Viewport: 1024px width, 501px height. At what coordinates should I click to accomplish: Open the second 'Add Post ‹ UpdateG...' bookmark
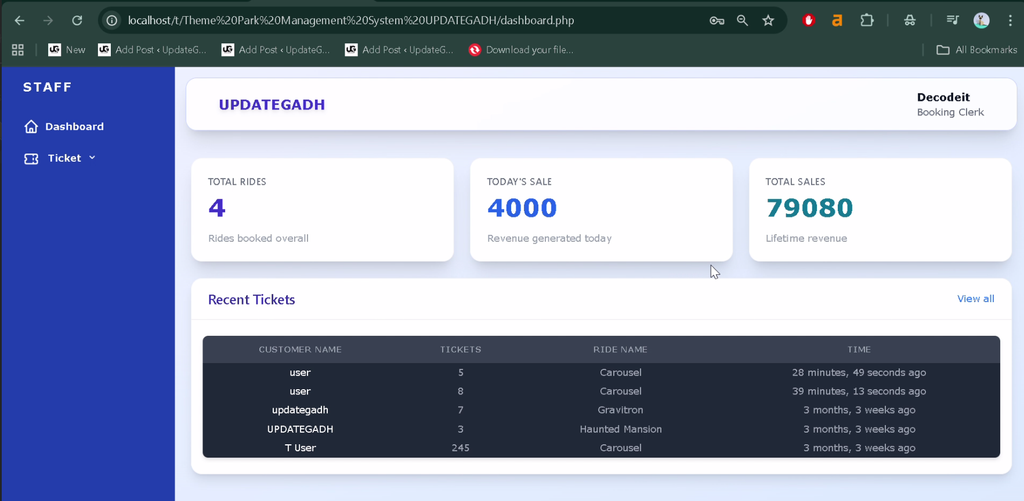(276, 50)
